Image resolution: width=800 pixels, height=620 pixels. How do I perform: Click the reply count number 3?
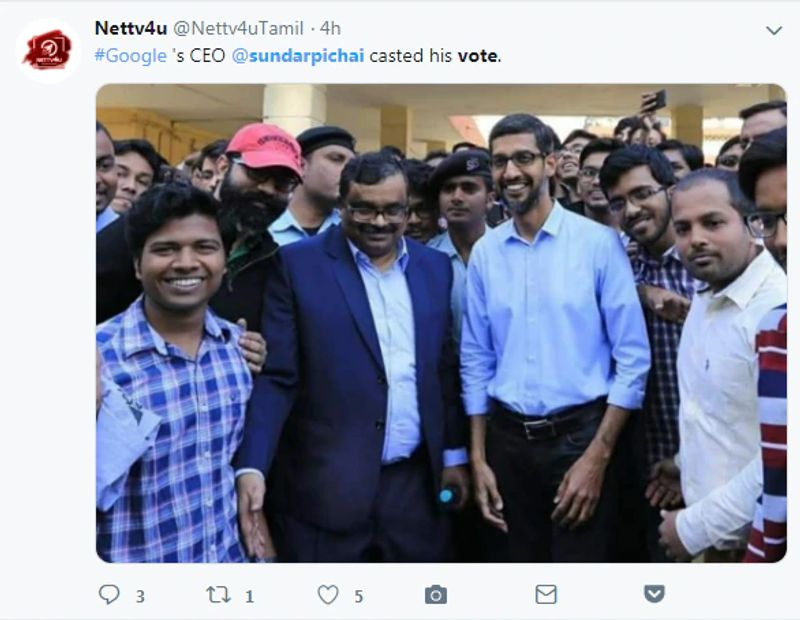[x=140, y=597]
